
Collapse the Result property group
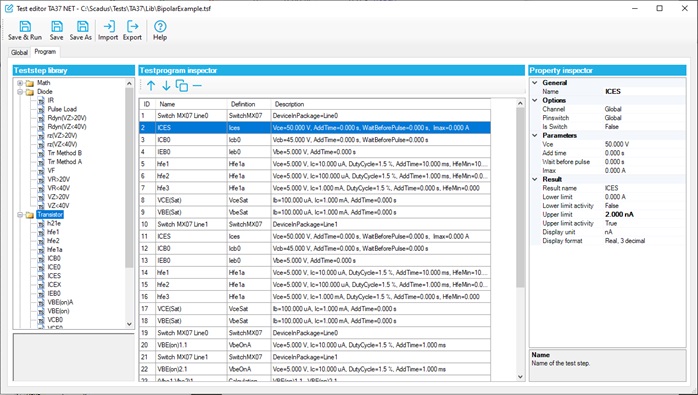(535, 179)
